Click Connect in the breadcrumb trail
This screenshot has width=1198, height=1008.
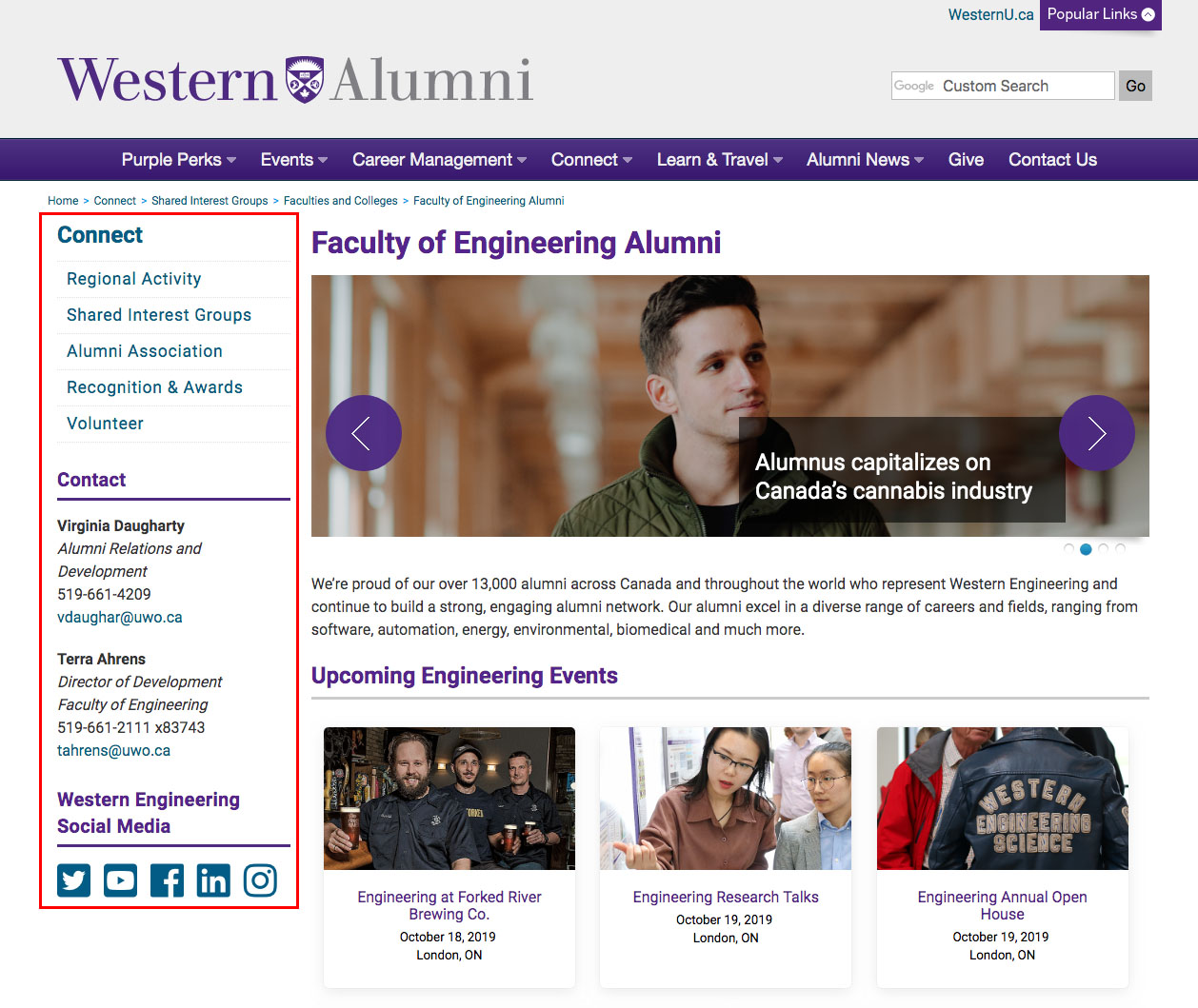pyautogui.click(x=114, y=201)
